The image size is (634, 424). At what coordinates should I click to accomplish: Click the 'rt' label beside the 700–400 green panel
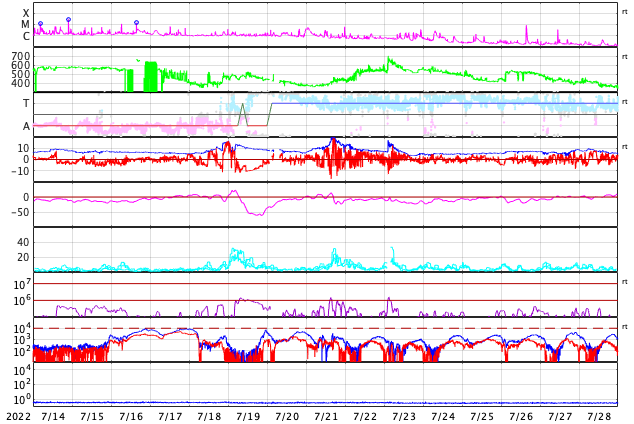coord(624,57)
